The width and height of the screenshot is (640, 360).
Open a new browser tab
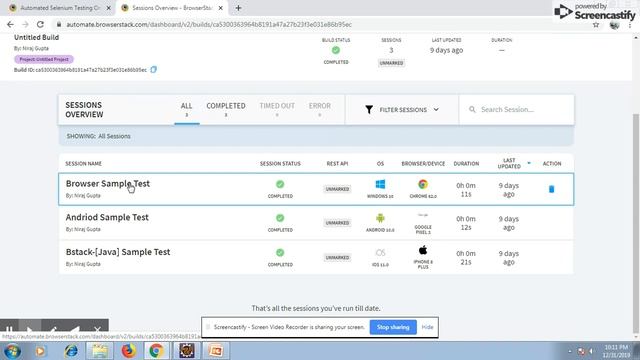(238, 8)
